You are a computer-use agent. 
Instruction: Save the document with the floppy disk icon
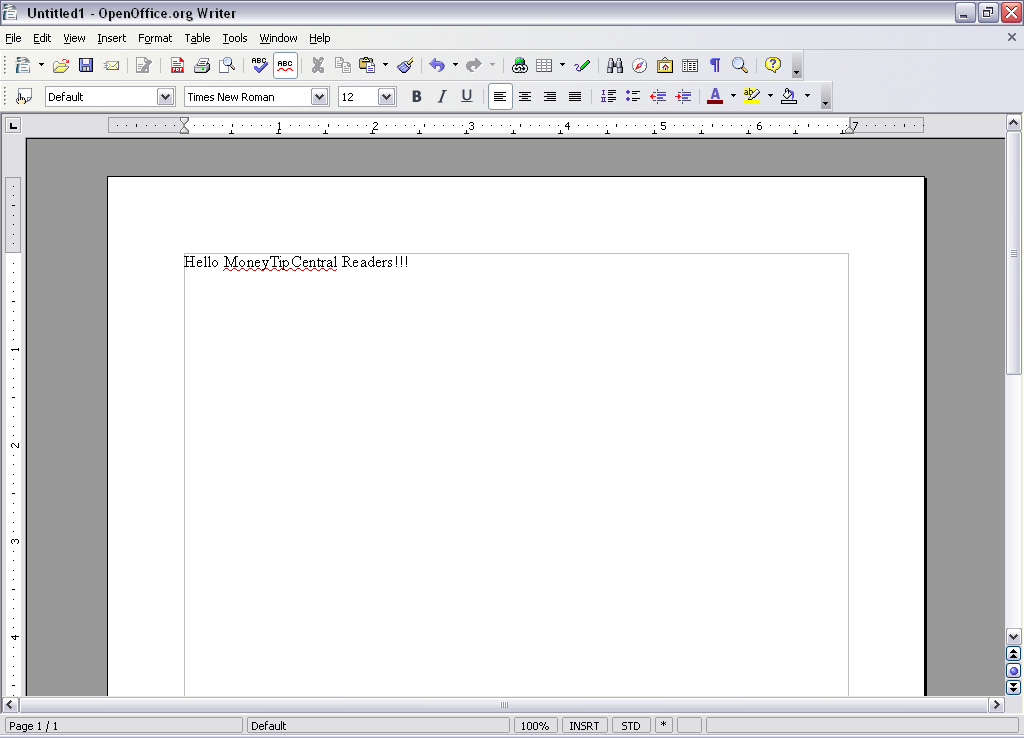pyautogui.click(x=86, y=65)
